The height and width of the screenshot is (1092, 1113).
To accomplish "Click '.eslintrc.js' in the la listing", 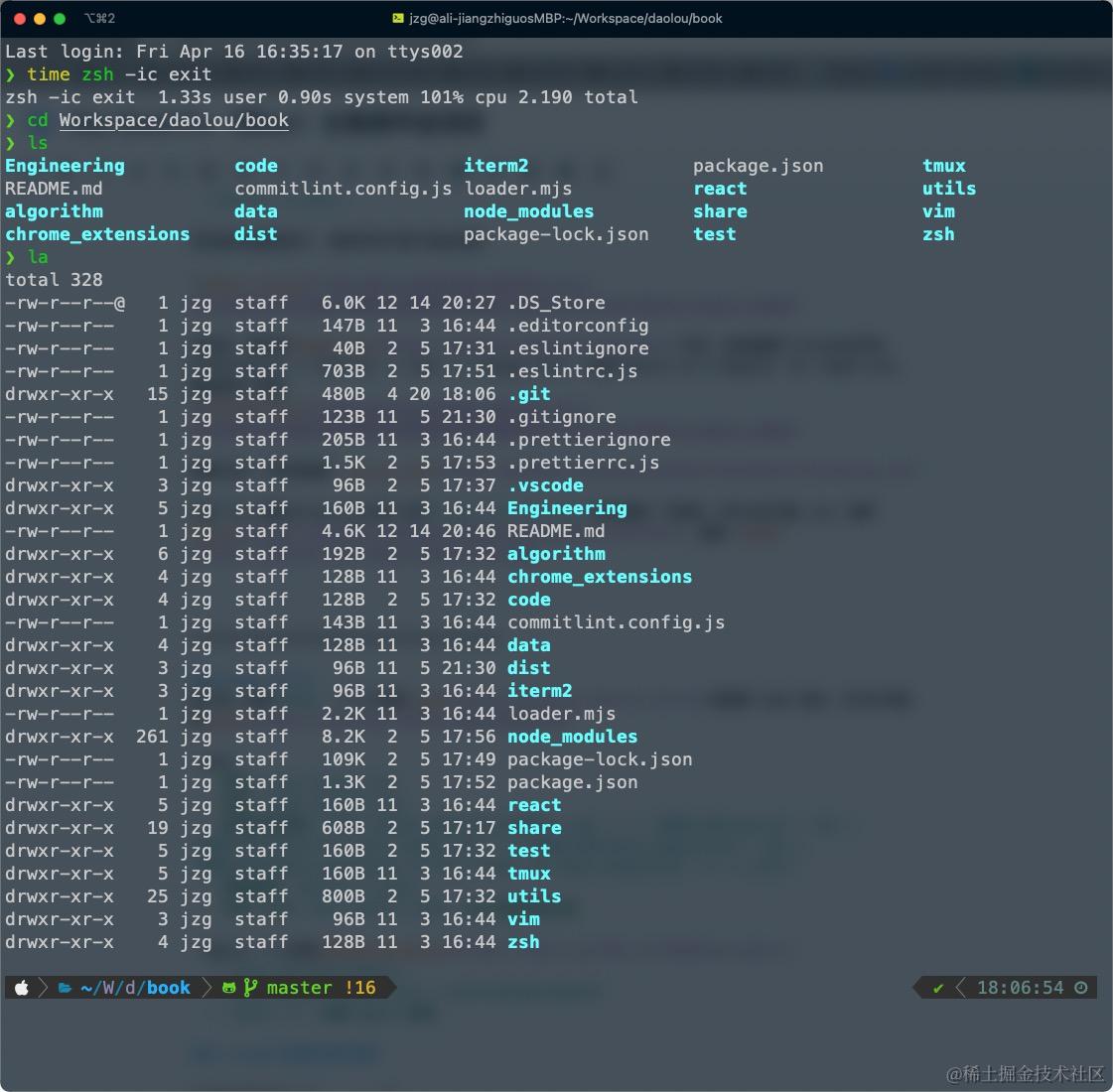I will point(572,371).
